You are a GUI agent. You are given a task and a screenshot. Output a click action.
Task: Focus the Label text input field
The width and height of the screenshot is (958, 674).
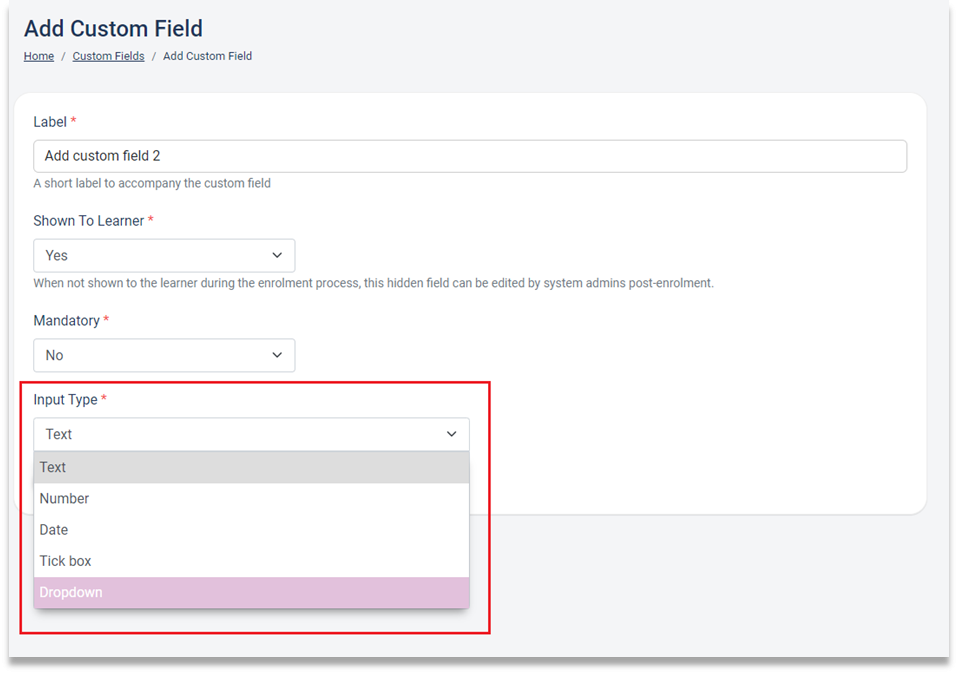[470, 156]
